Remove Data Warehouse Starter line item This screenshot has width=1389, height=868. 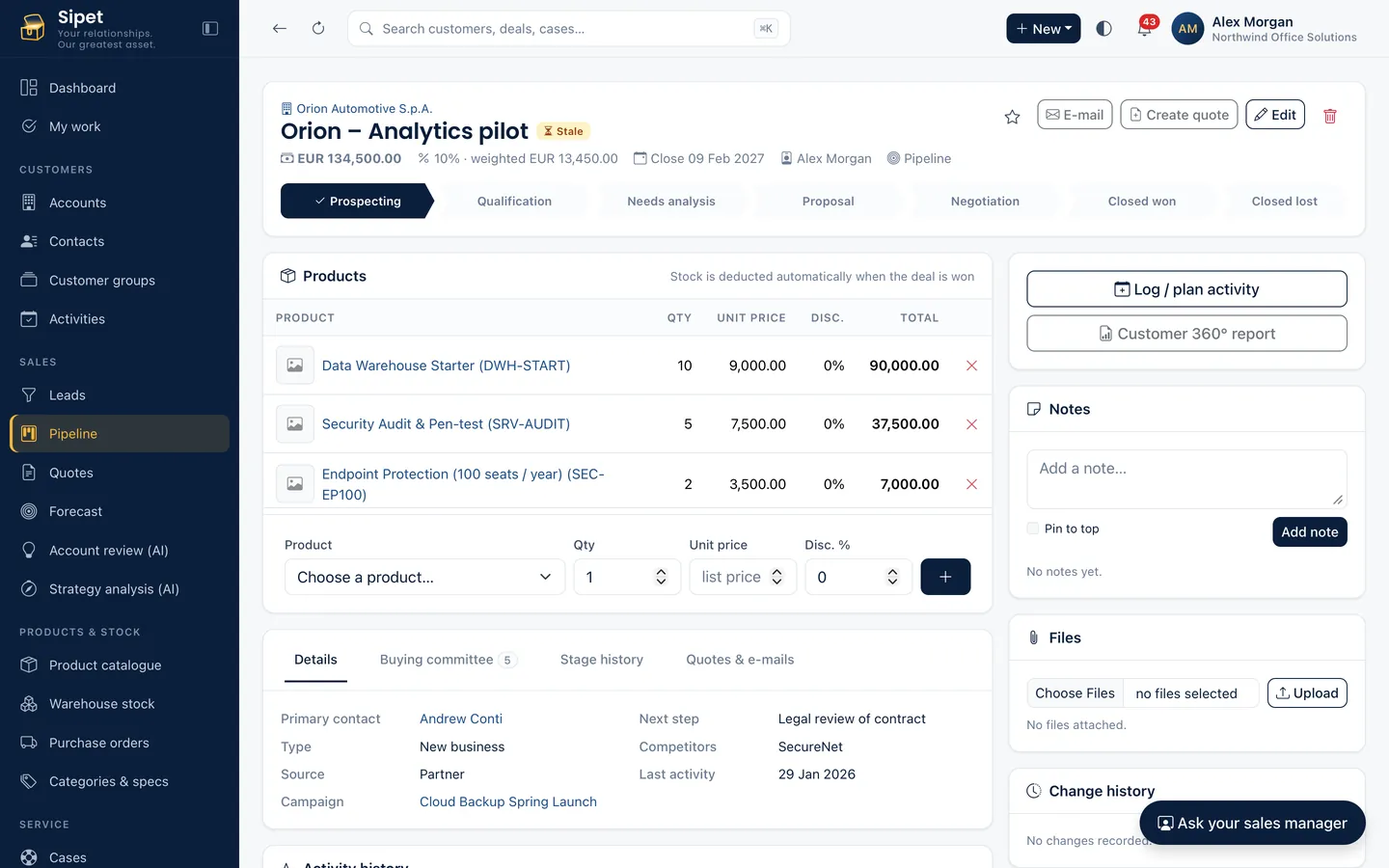[x=971, y=366]
